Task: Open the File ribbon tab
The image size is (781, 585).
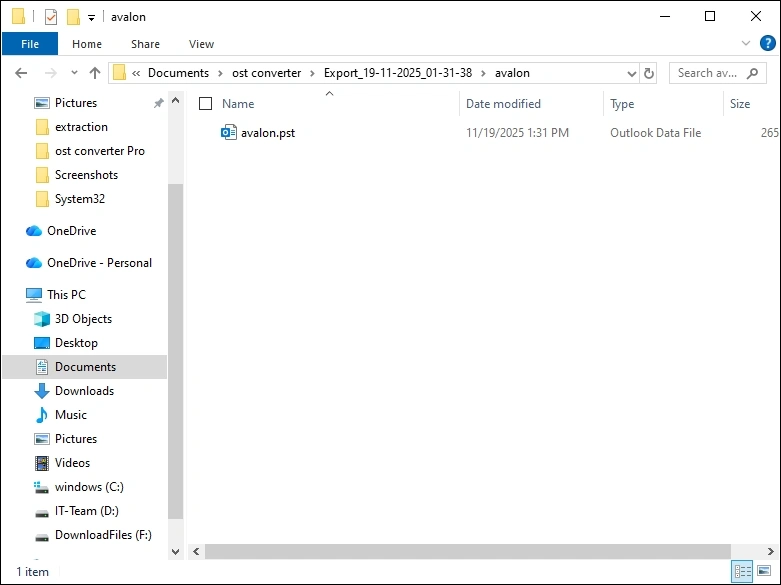Action: pos(30,44)
